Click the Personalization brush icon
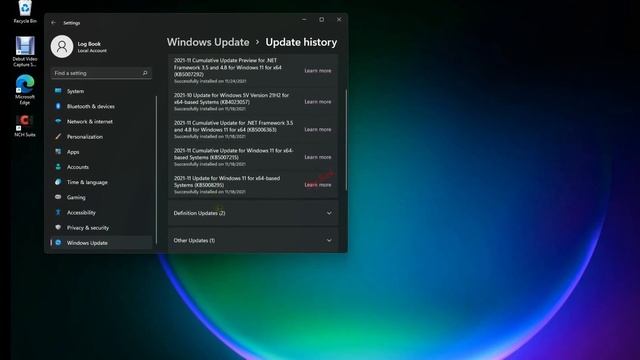 tap(58, 136)
